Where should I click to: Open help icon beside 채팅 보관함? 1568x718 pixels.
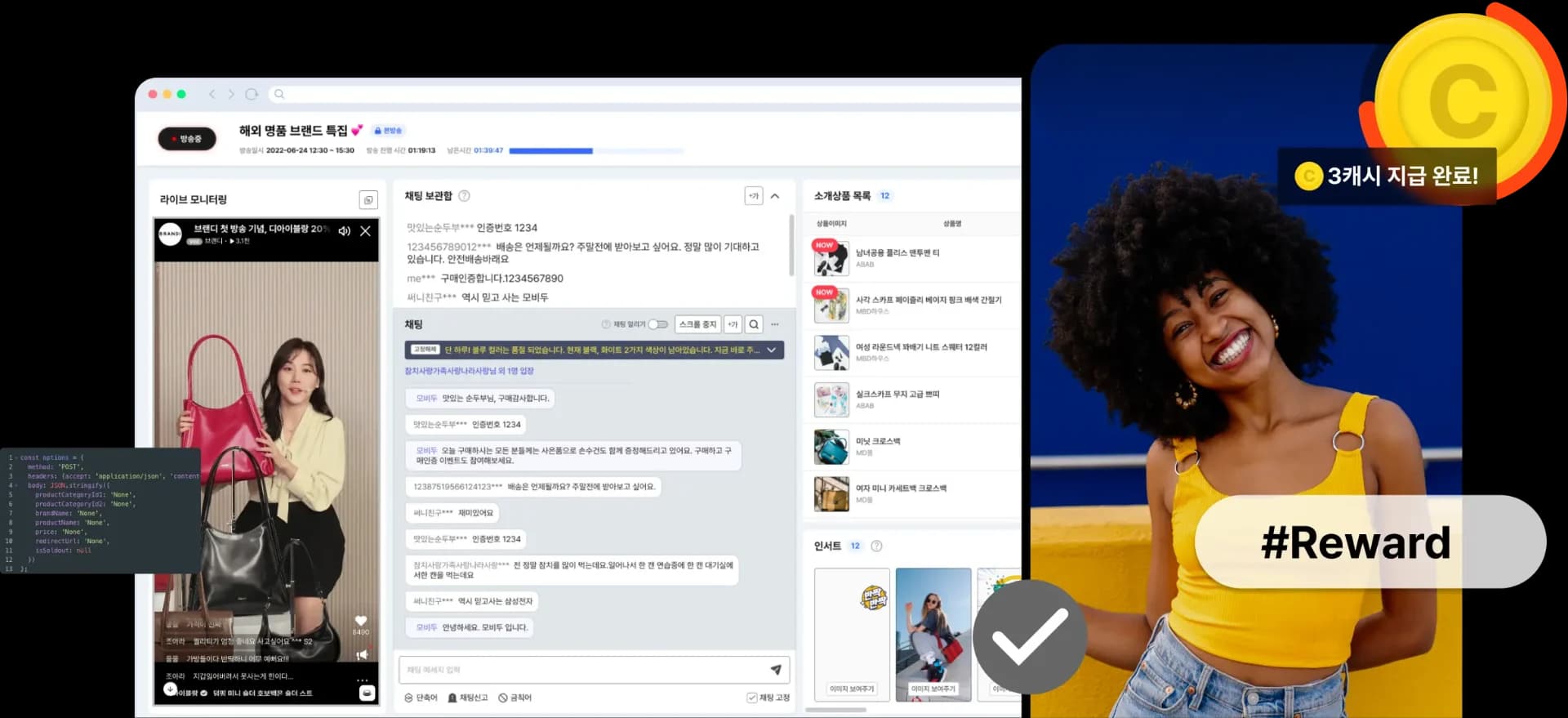(464, 196)
